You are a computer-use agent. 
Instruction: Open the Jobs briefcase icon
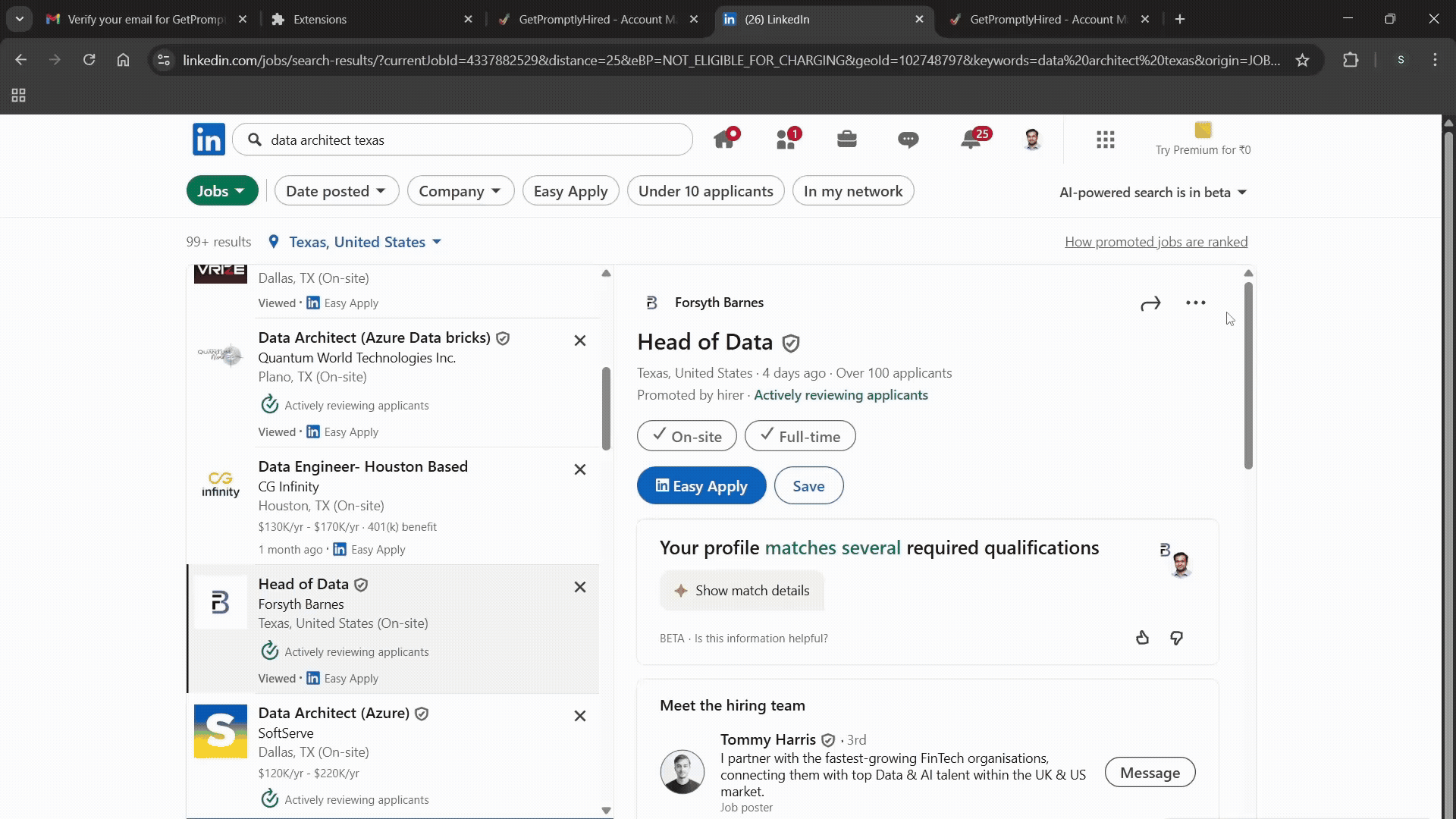(847, 139)
